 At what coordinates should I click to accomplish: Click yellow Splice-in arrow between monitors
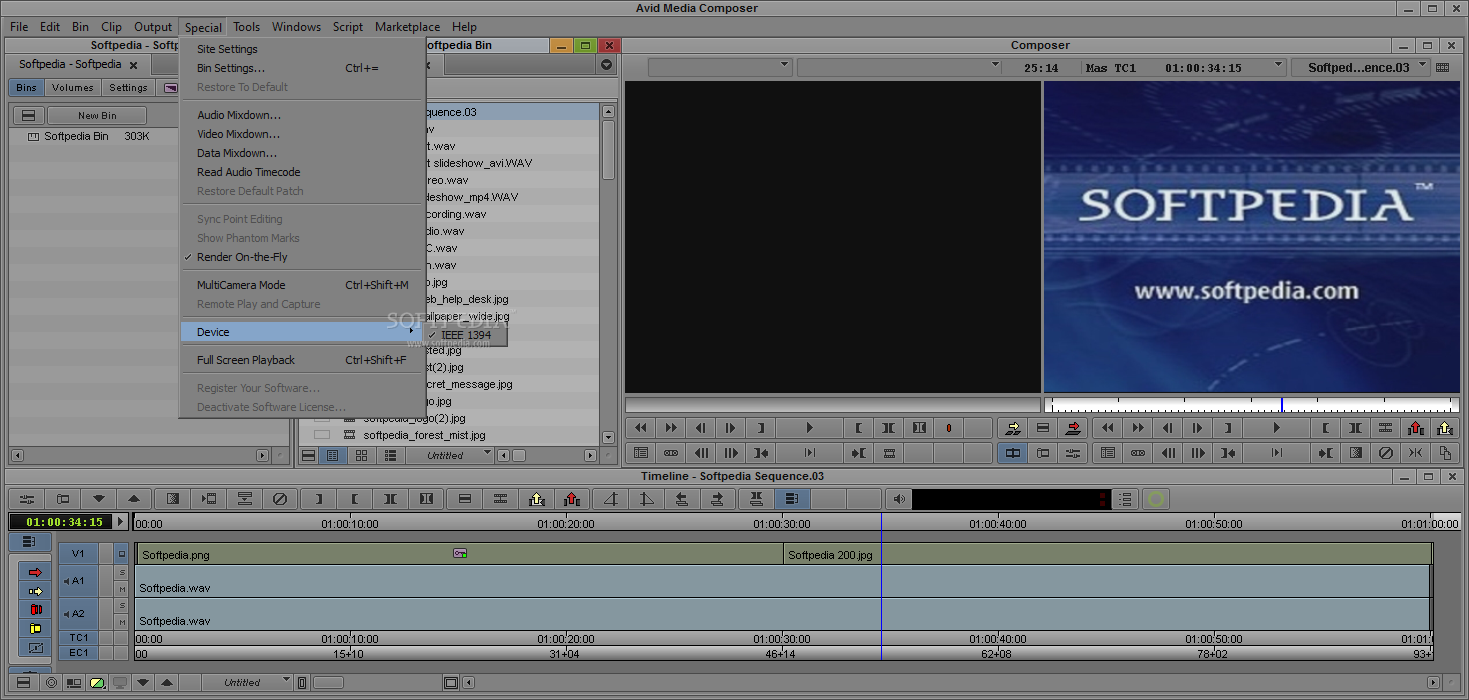1013,428
